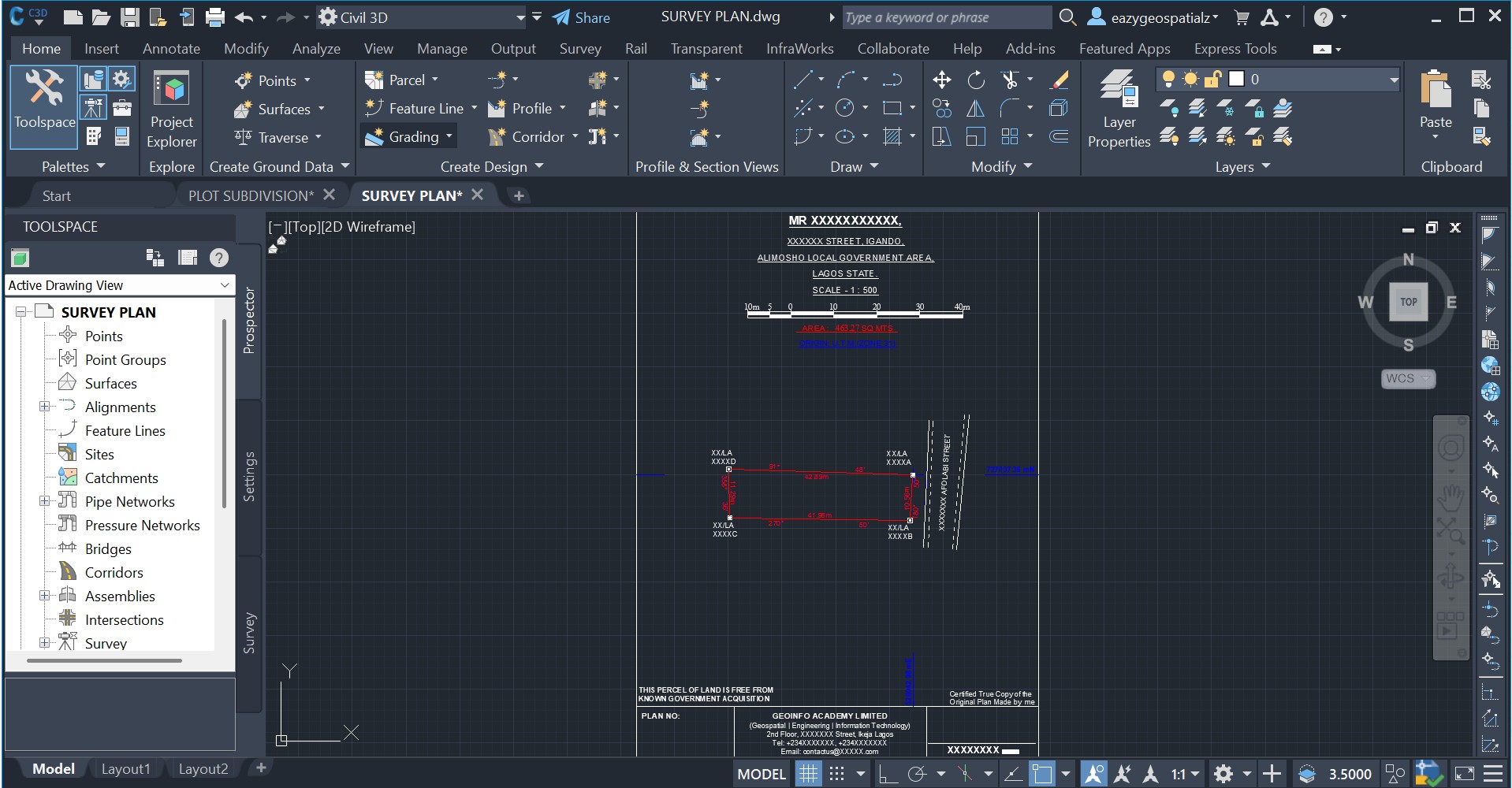
Task: Select the Move tool in Modify
Action: click(941, 80)
